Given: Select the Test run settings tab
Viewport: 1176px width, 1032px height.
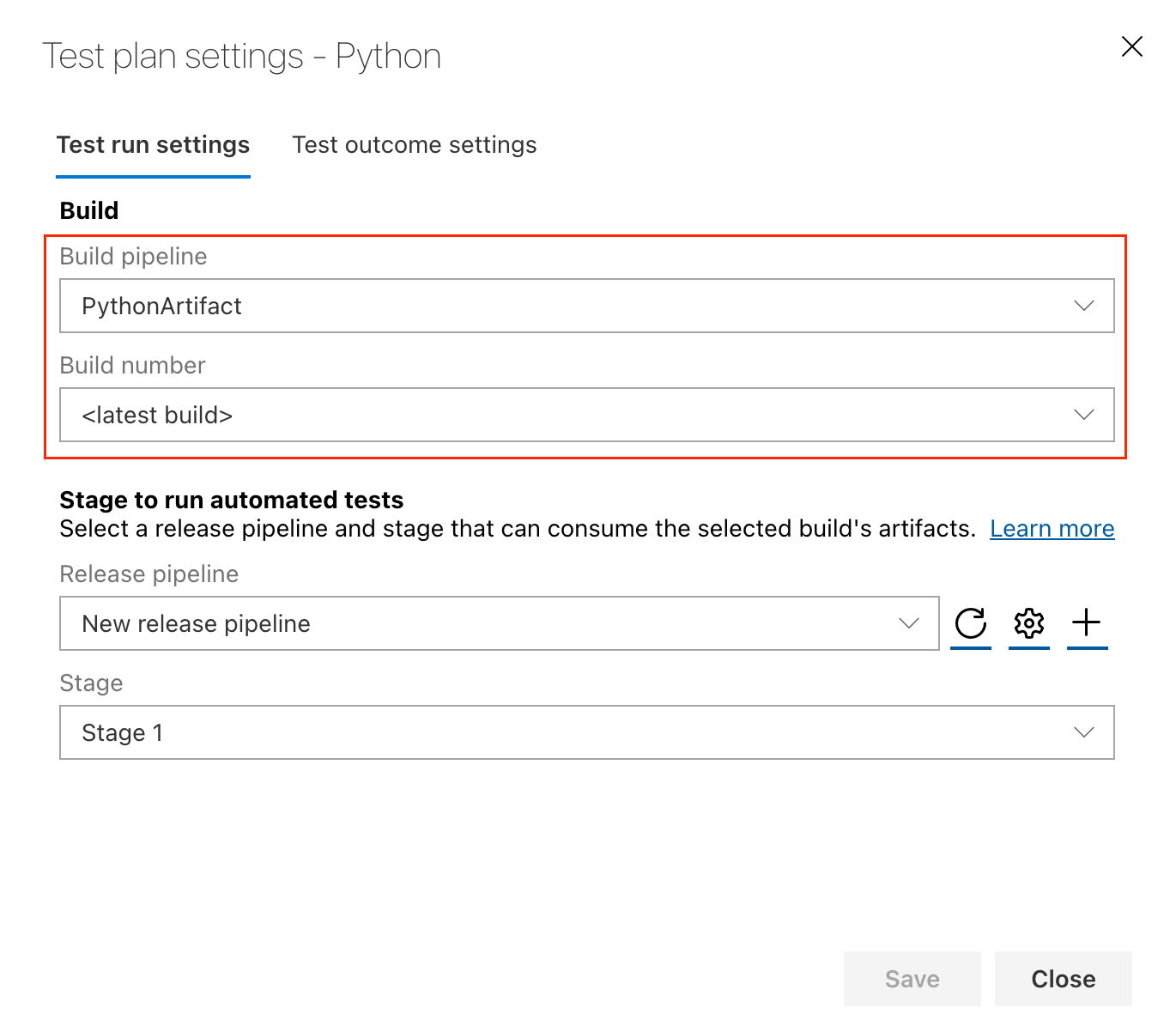Looking at the screenshot, I should tap(153, 145).
